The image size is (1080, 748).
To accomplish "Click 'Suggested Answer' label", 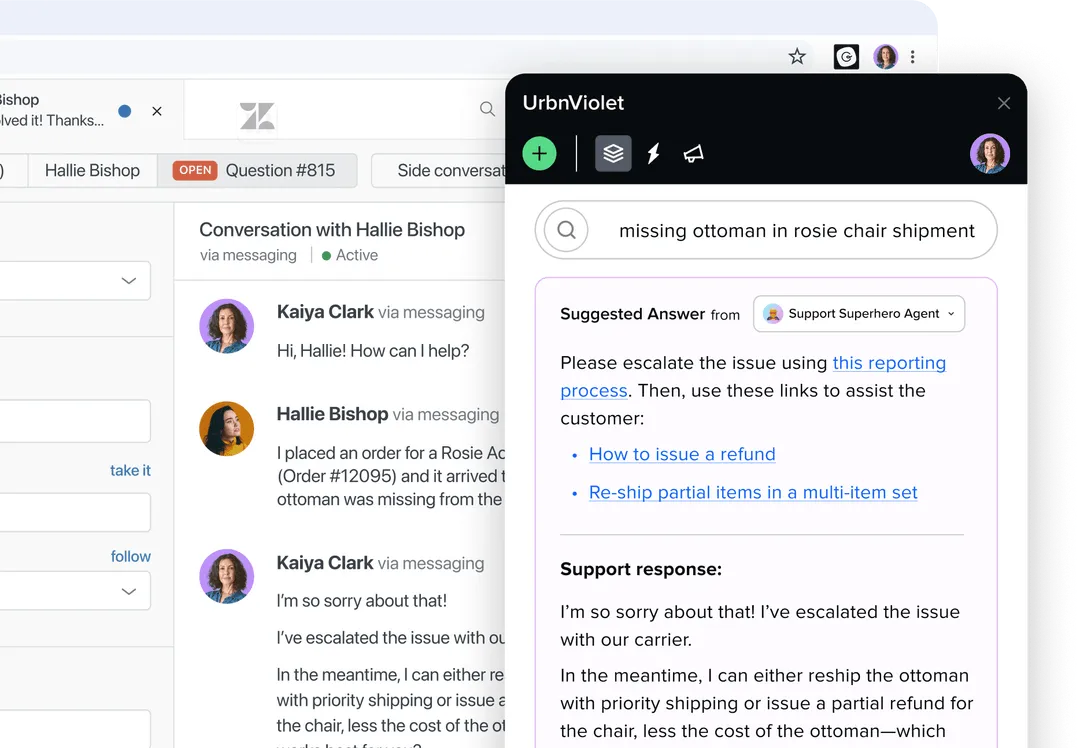I will point(632,314).
